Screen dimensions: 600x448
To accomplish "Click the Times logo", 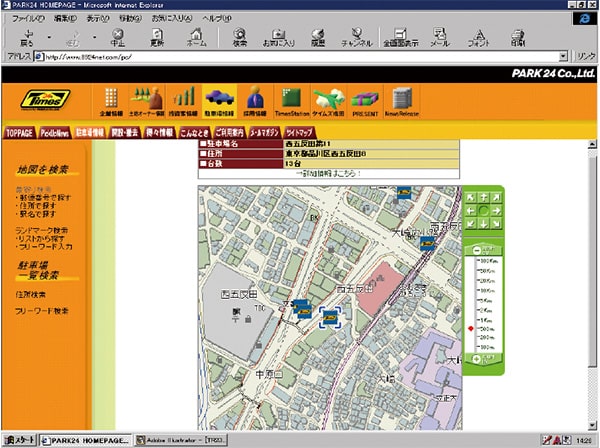I will point(45,100).
